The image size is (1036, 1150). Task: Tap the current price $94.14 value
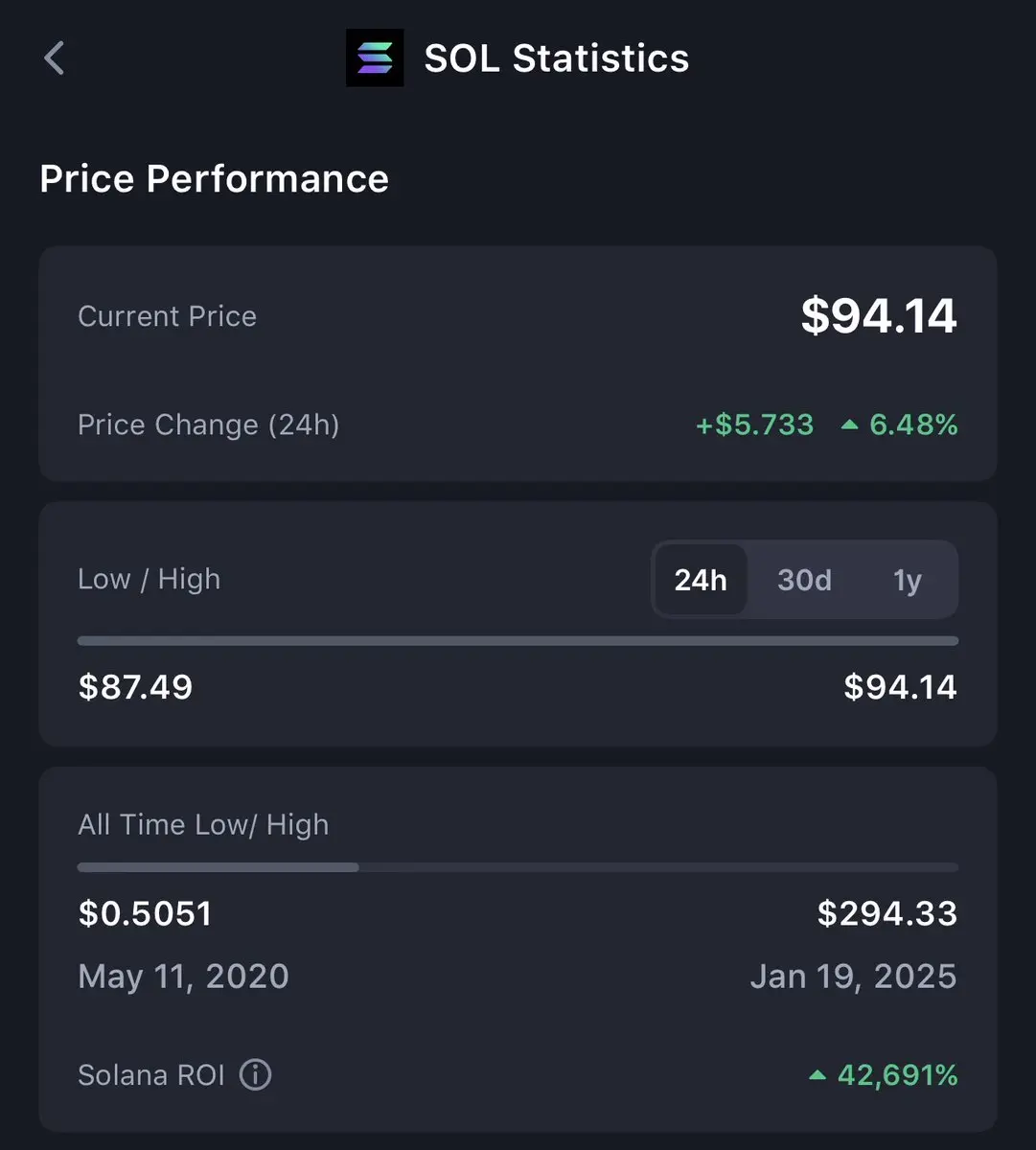coord(879,316)
